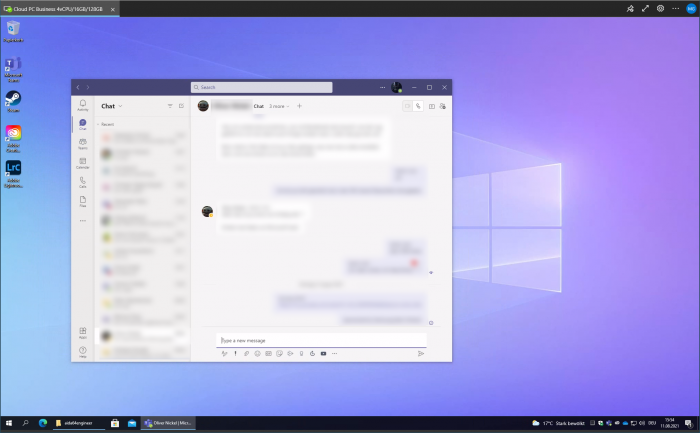
Task: Click the Teams Search box
Action: pos(262,87)
